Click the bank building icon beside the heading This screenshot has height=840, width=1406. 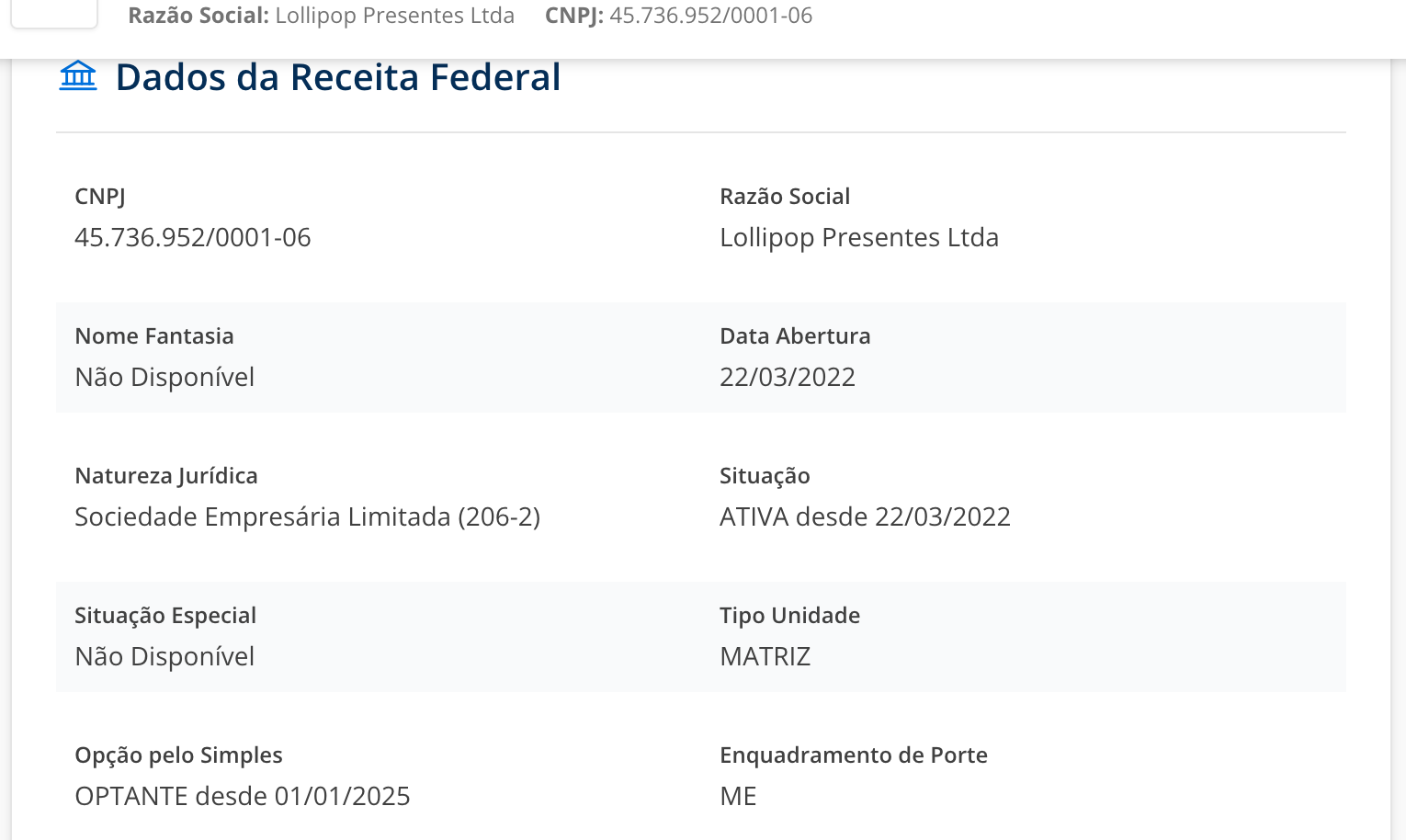(78, 76)
